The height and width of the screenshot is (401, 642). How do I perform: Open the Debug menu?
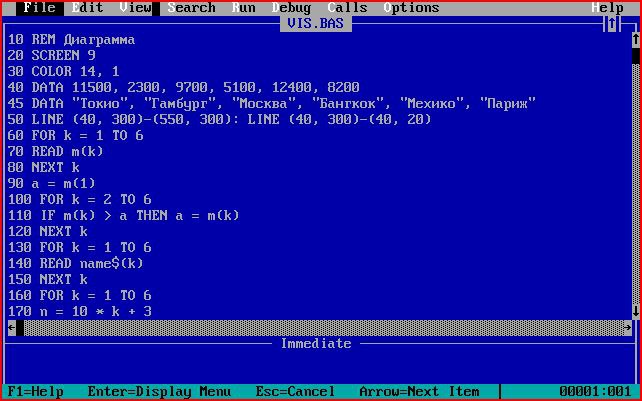pyautogui.click(x=292, y=8)
